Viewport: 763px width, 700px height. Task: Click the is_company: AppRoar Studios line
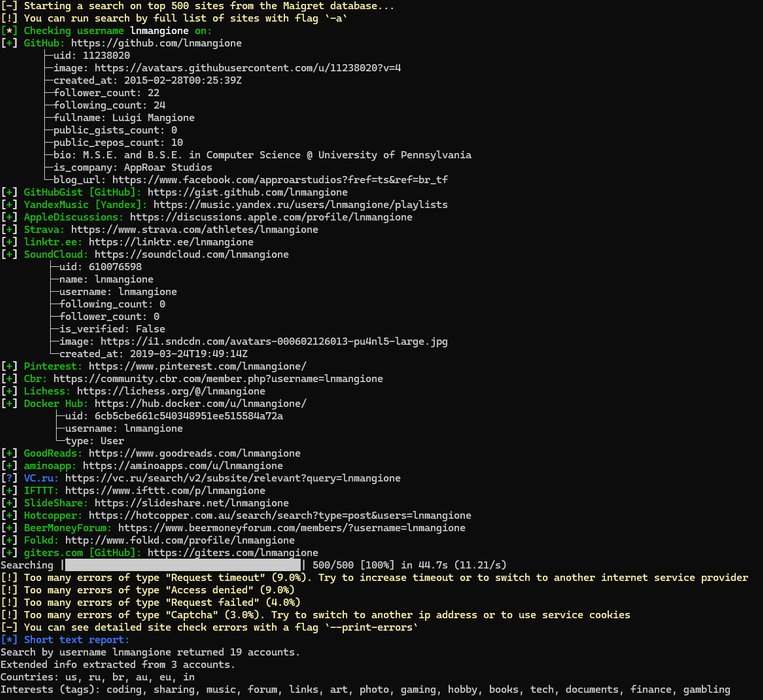point(132,168)
